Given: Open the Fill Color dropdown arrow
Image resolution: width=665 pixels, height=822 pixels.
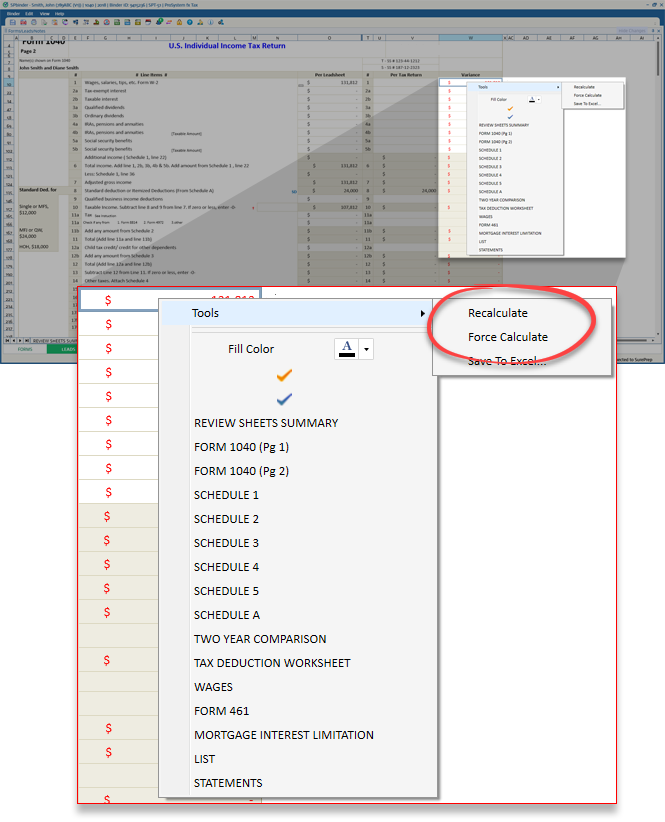Looking at the screenshot, I should click(x=367, y=349).
